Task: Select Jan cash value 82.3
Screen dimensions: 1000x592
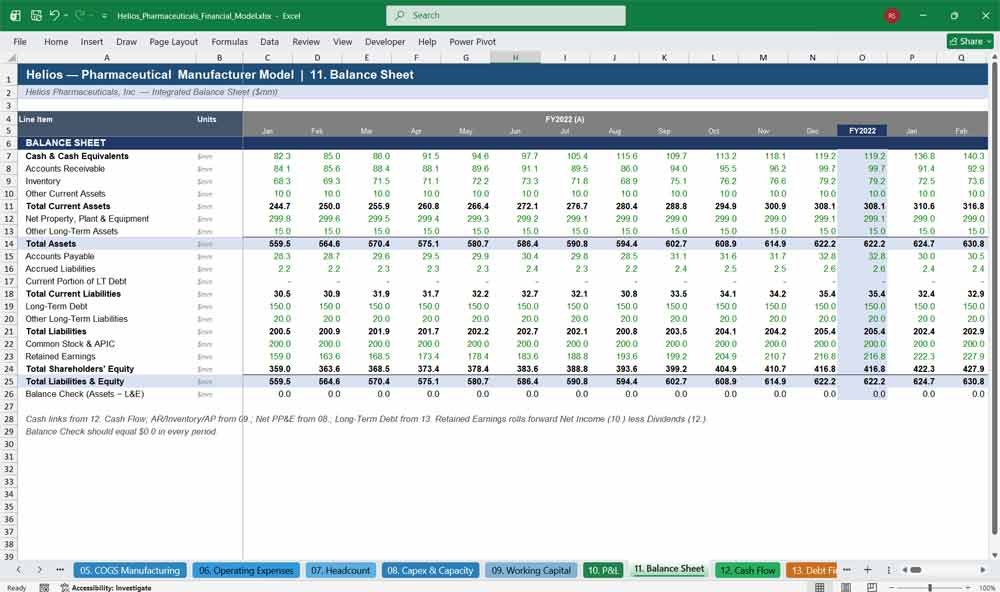Action: coord(281,156)
